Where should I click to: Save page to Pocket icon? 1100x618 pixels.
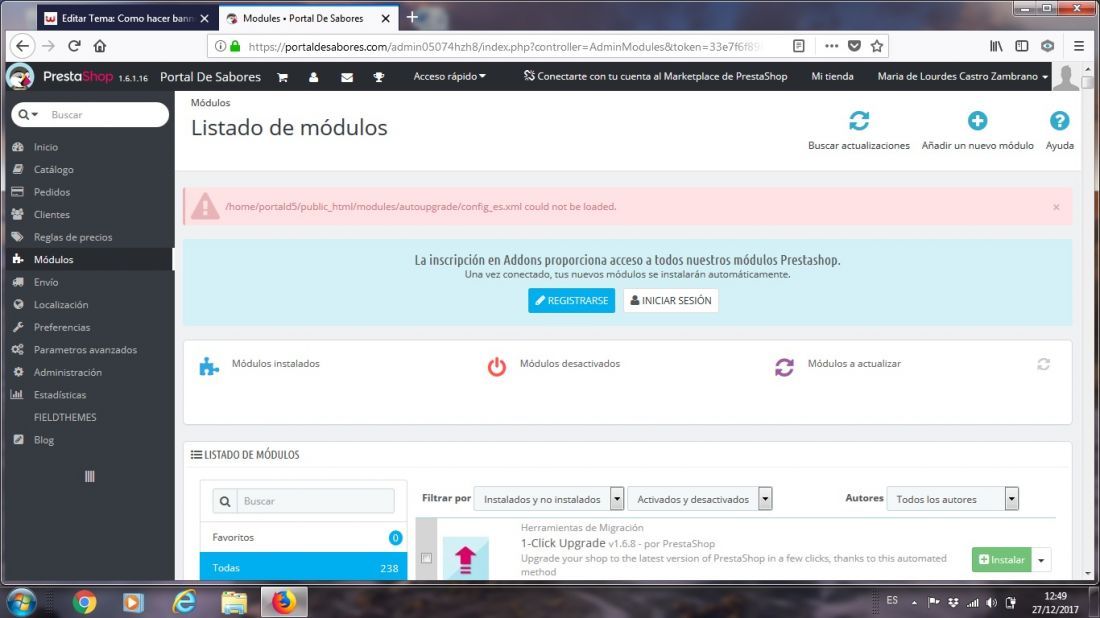(x=854, y=46)
